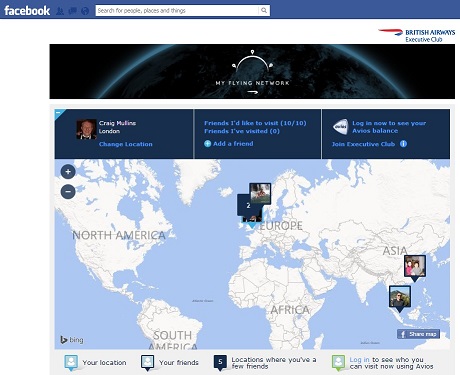Click the Change Location link
The image size is (460, 375).
click(126, 144)
